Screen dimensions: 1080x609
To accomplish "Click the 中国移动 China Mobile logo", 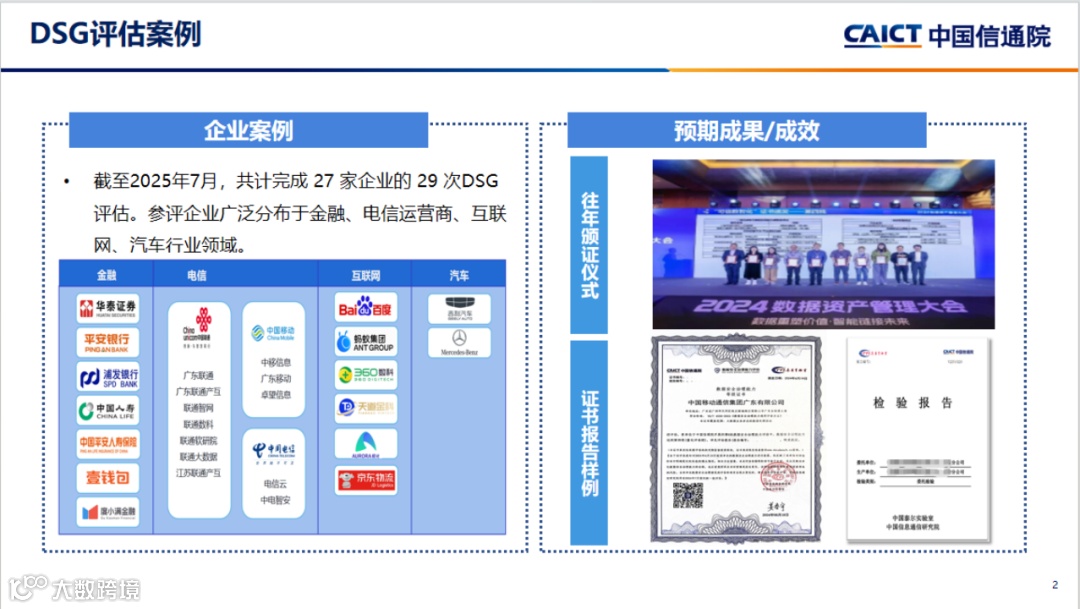I will pos(273,333).
